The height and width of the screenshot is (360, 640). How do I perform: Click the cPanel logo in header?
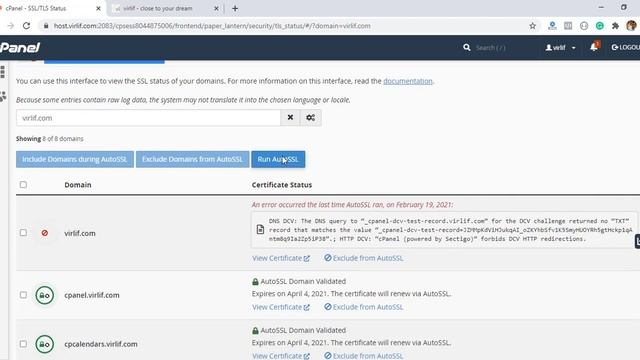pos(20,48)
